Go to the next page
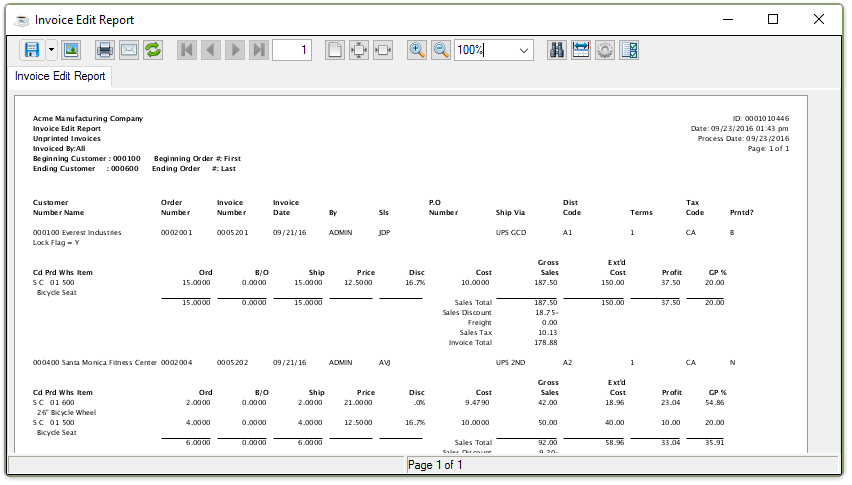Screen dimensions: 852x485 [235, 50]
